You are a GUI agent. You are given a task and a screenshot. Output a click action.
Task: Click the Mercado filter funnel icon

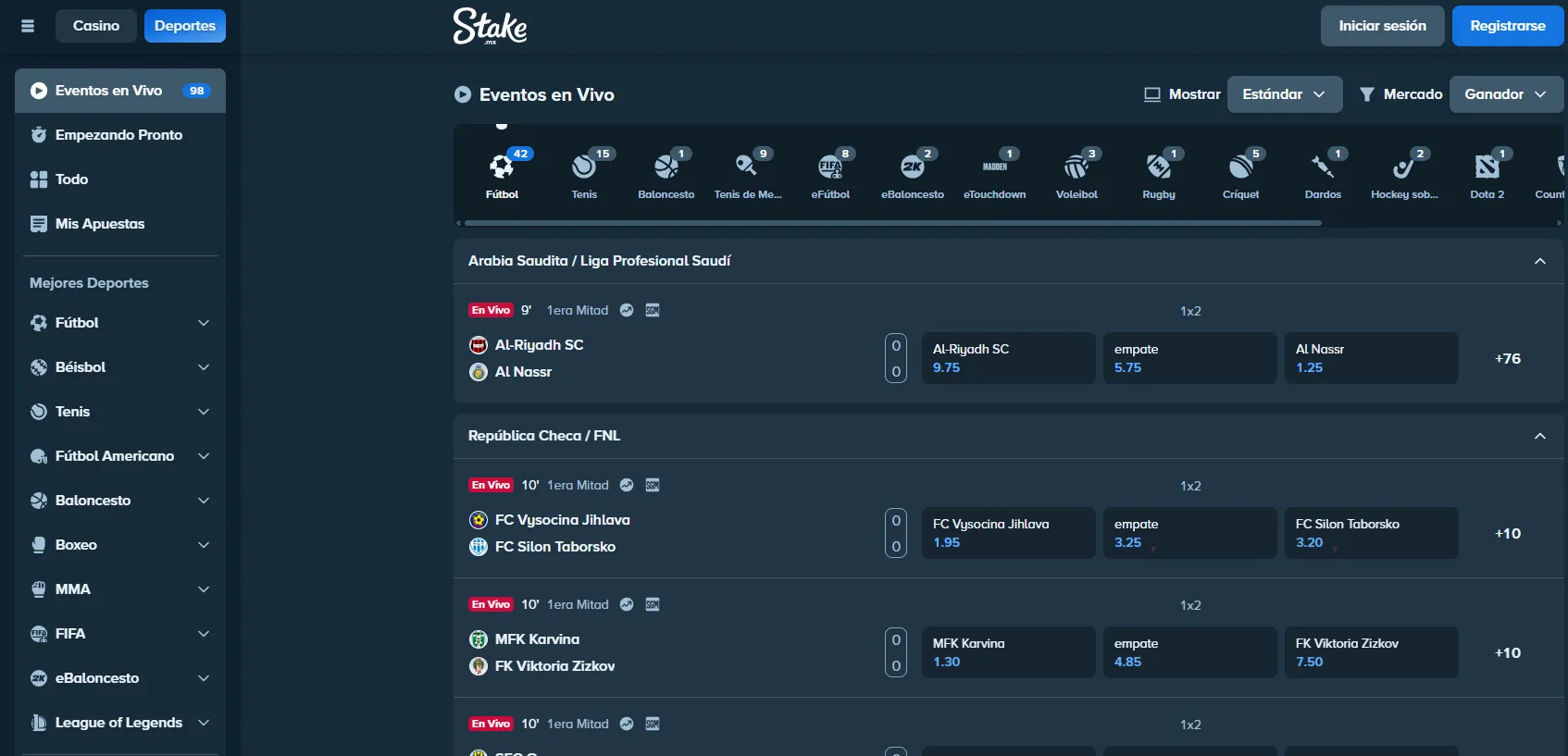tap(1366, 94)
